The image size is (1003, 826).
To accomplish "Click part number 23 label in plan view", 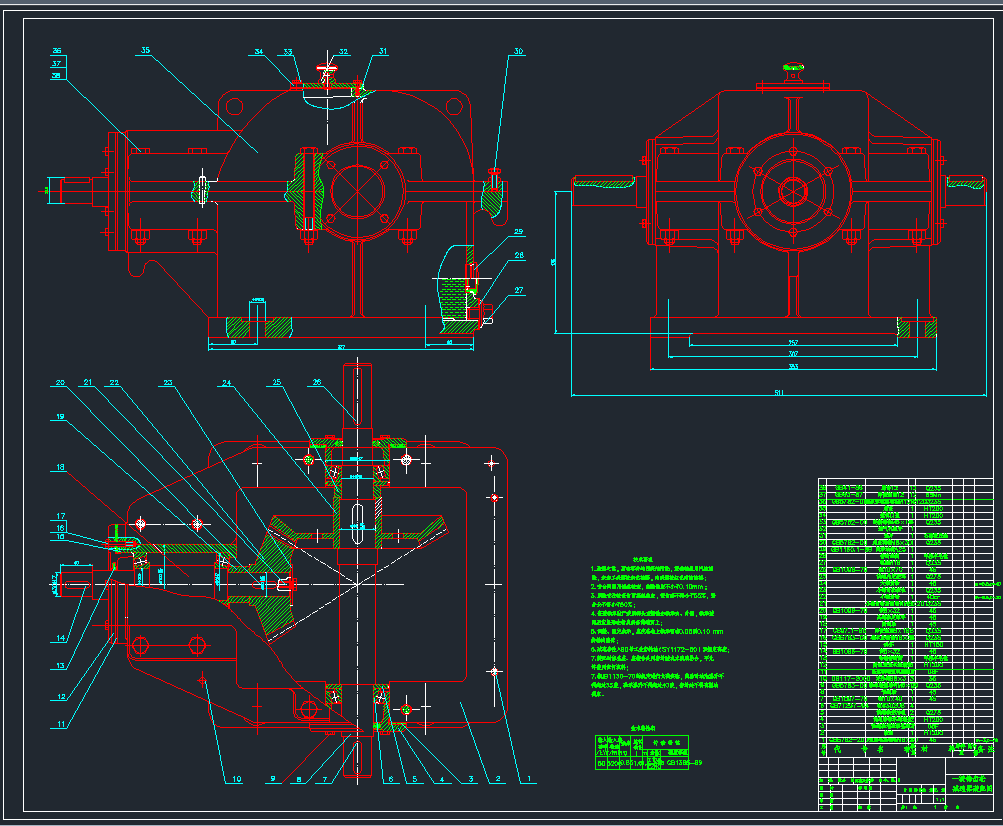I will [x=168, y=383].
